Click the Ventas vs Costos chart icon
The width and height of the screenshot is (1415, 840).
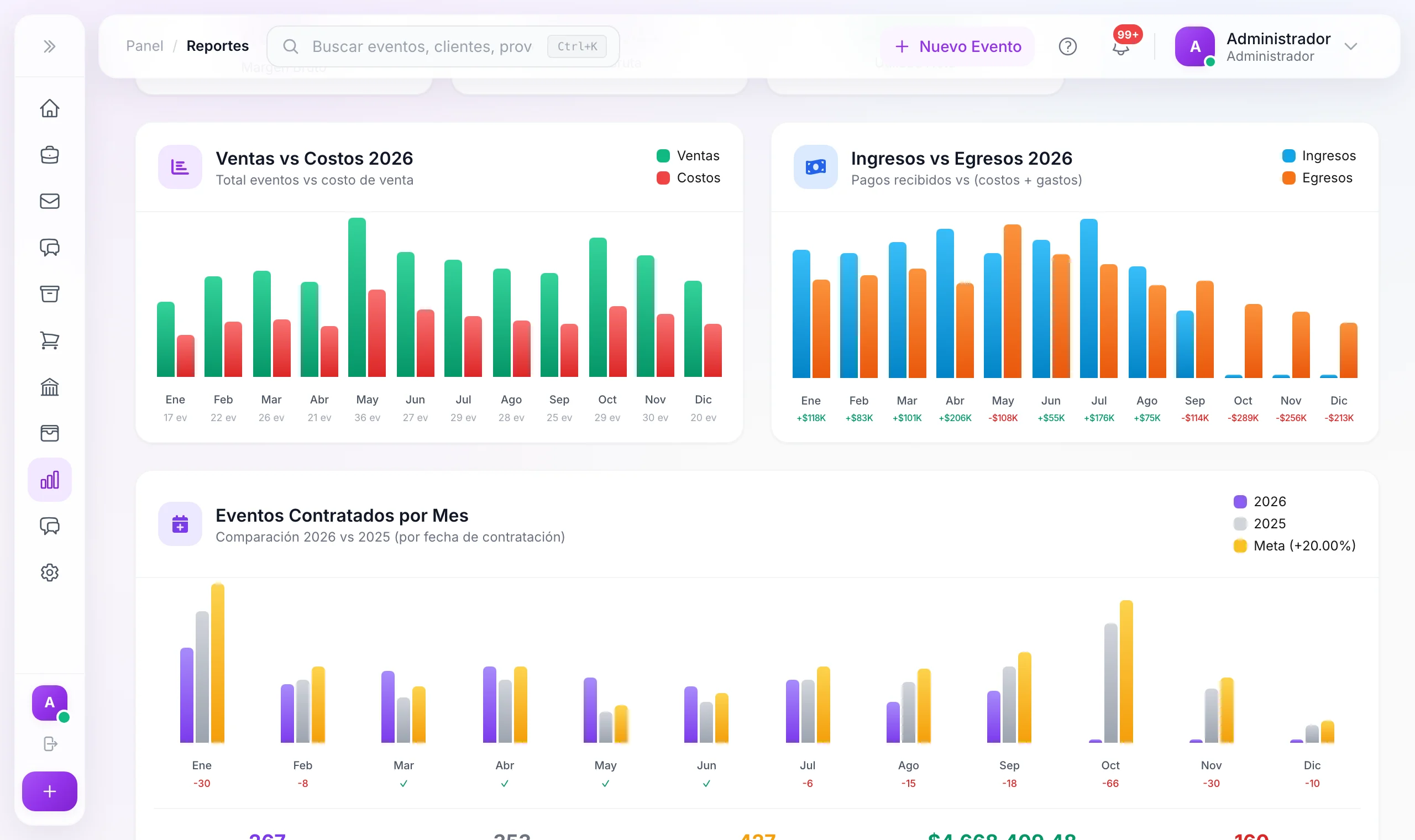click(180, 167)
